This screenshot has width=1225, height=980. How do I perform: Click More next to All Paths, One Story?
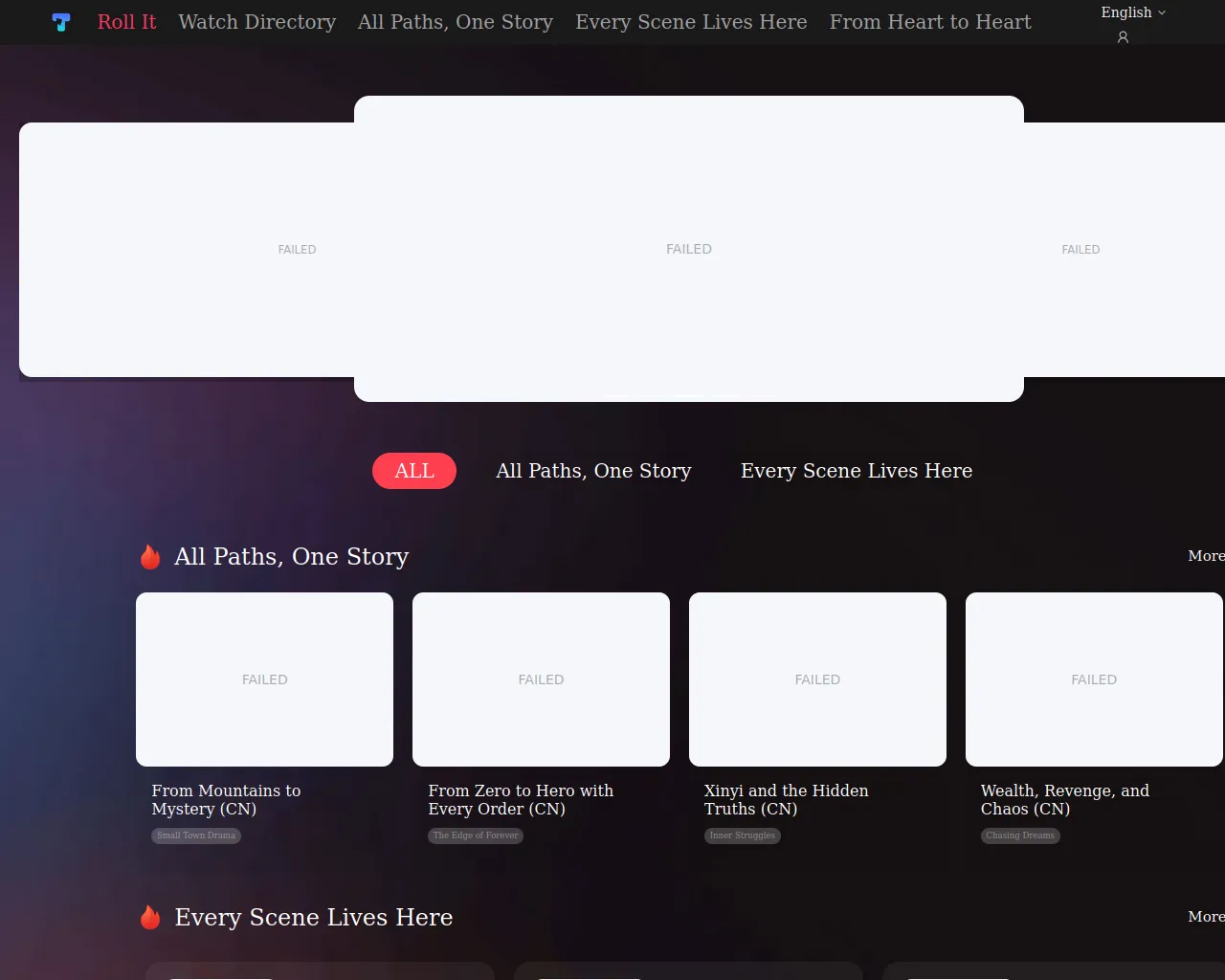1206,556
